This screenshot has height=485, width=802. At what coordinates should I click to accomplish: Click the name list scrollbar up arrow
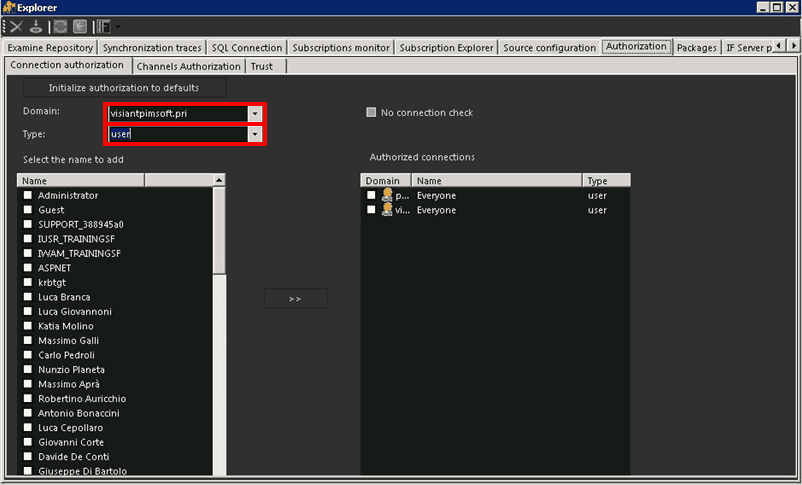219,180
